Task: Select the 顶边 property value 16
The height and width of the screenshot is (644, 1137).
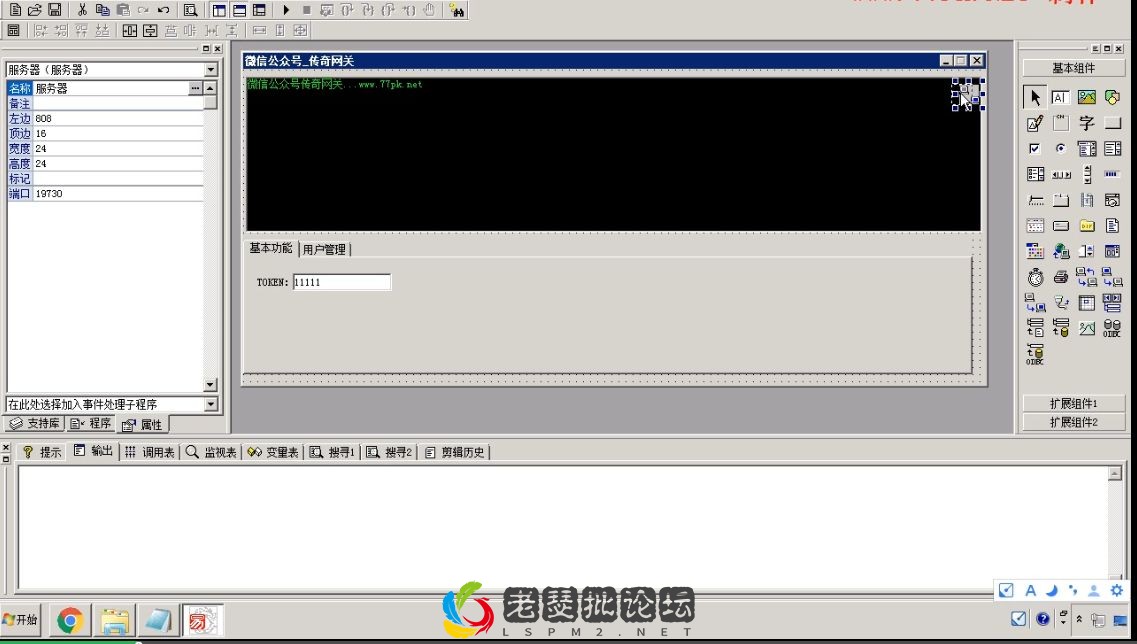Action: click(x=118, y=133)
